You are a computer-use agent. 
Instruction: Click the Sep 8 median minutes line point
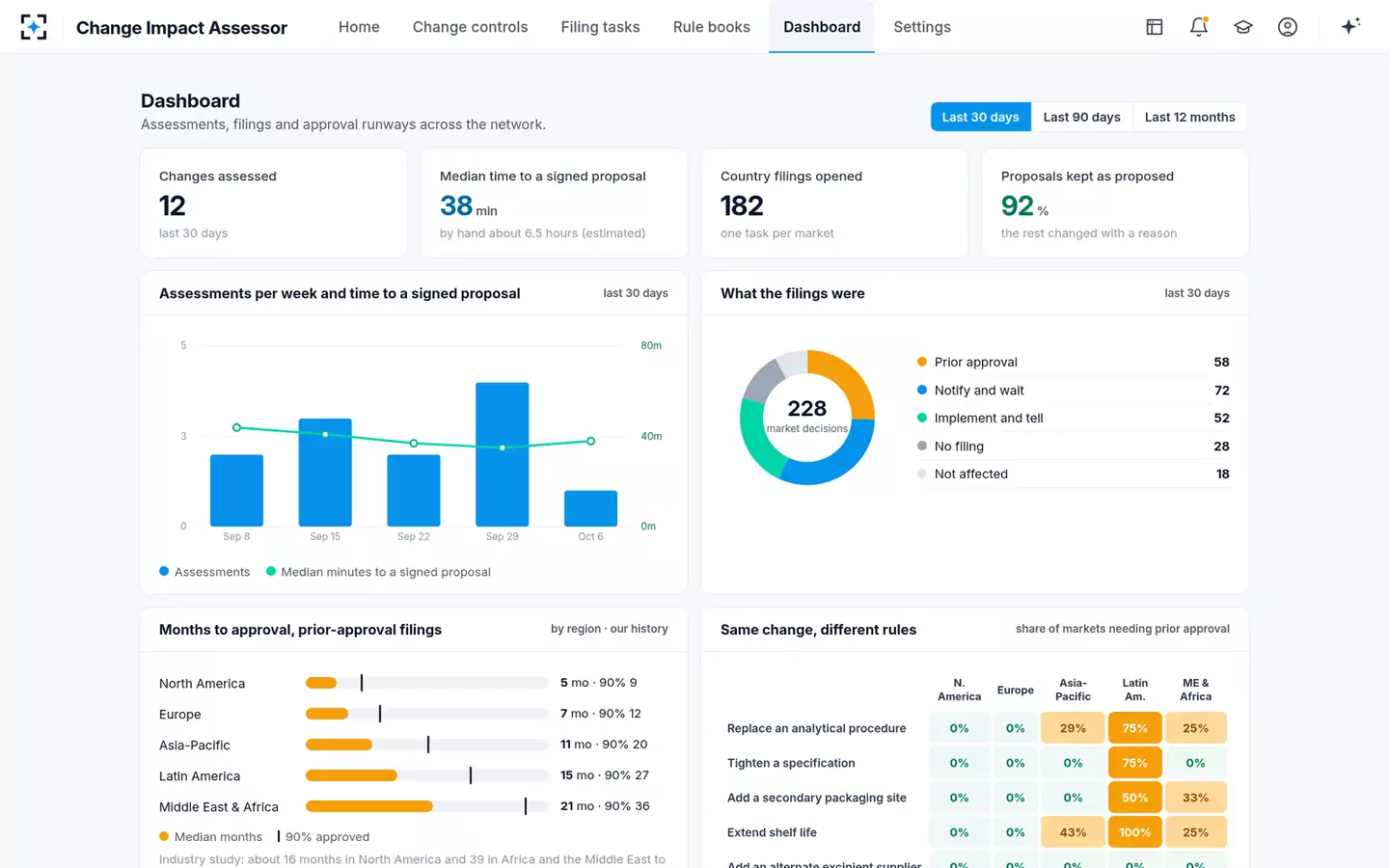coord(236,427)
